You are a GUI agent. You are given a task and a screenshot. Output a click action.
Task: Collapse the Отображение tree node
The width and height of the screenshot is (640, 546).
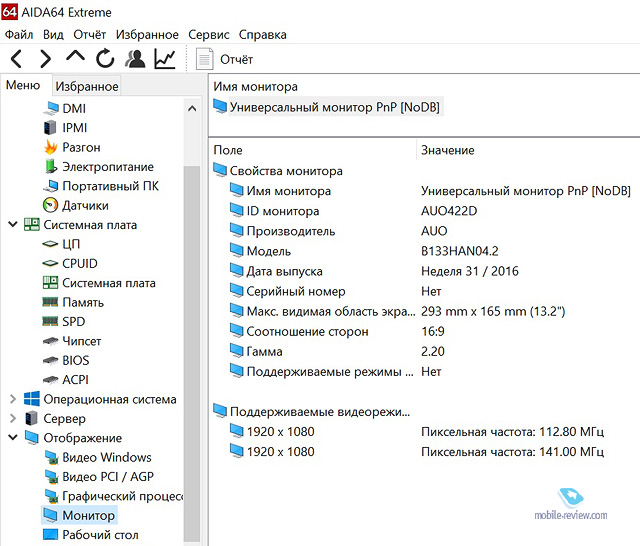[12, 438]
